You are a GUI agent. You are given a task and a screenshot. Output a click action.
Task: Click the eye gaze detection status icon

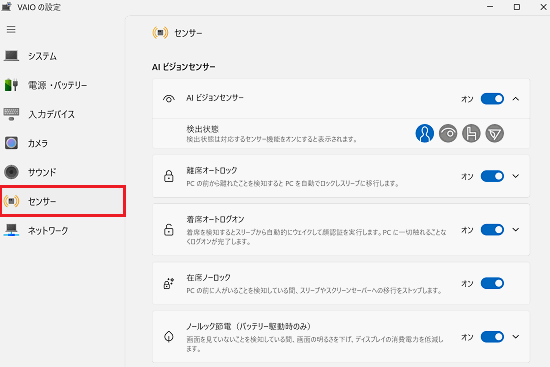click(448, 133)
